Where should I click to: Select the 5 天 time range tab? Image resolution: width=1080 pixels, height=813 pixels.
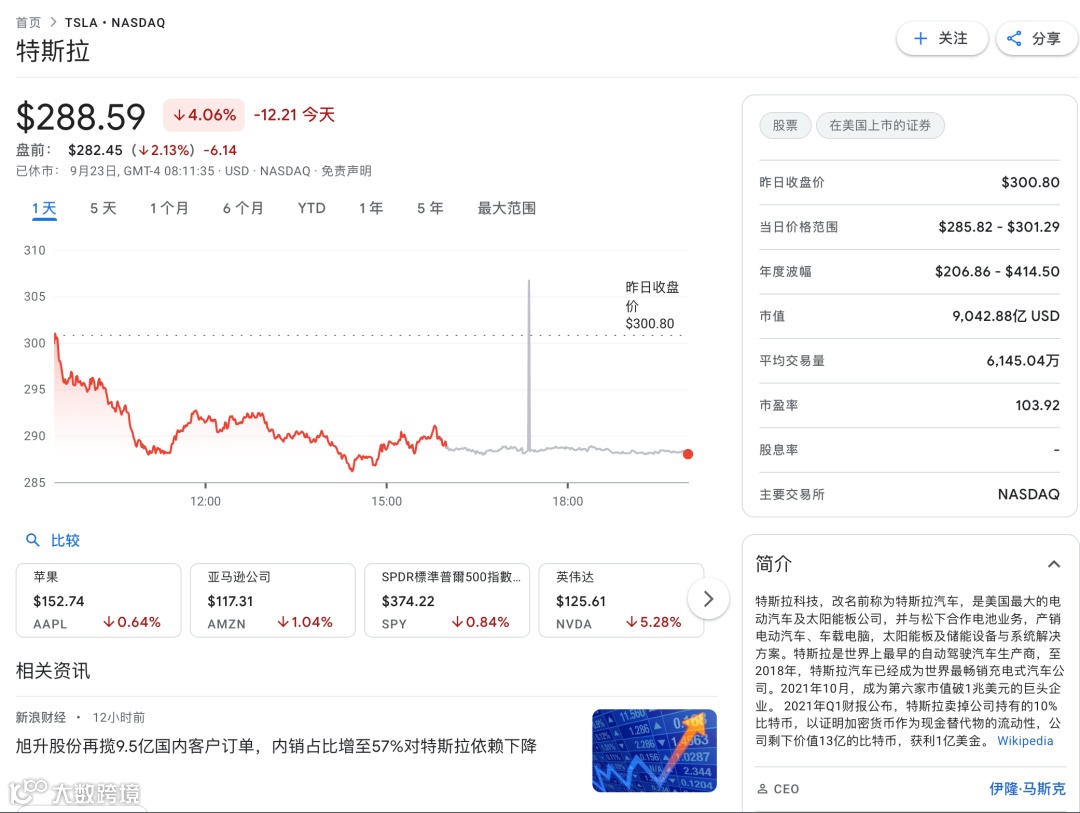(x=103, y=209)
